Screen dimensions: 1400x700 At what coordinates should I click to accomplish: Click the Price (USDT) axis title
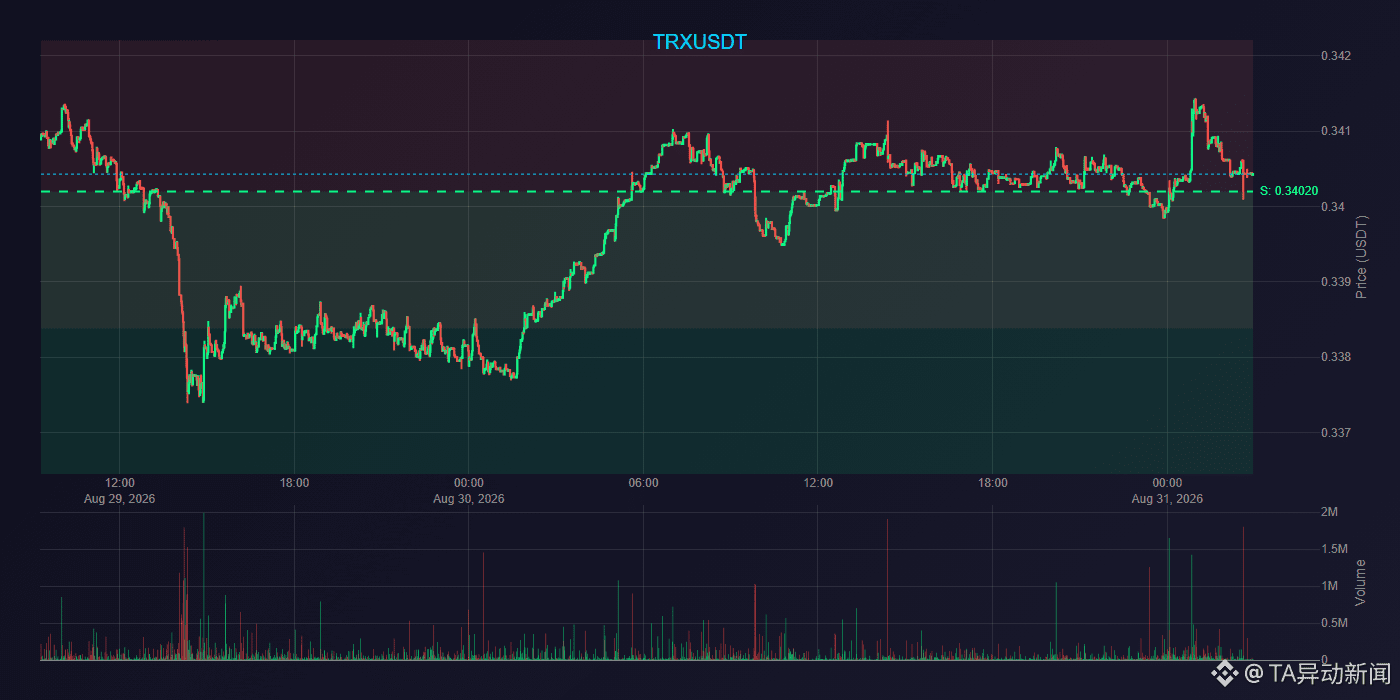(1361, 257)
